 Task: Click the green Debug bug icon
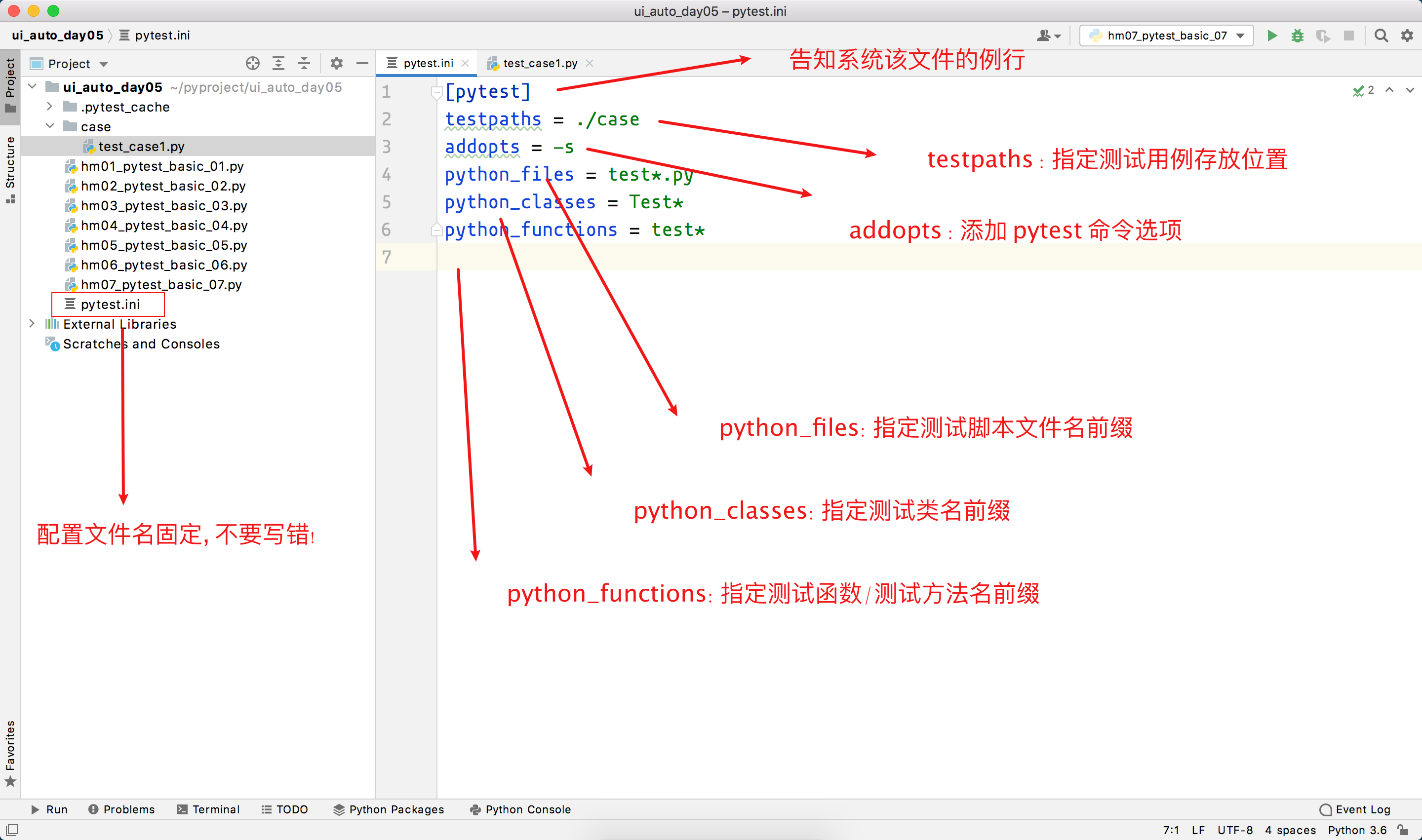pos(1298,36)
